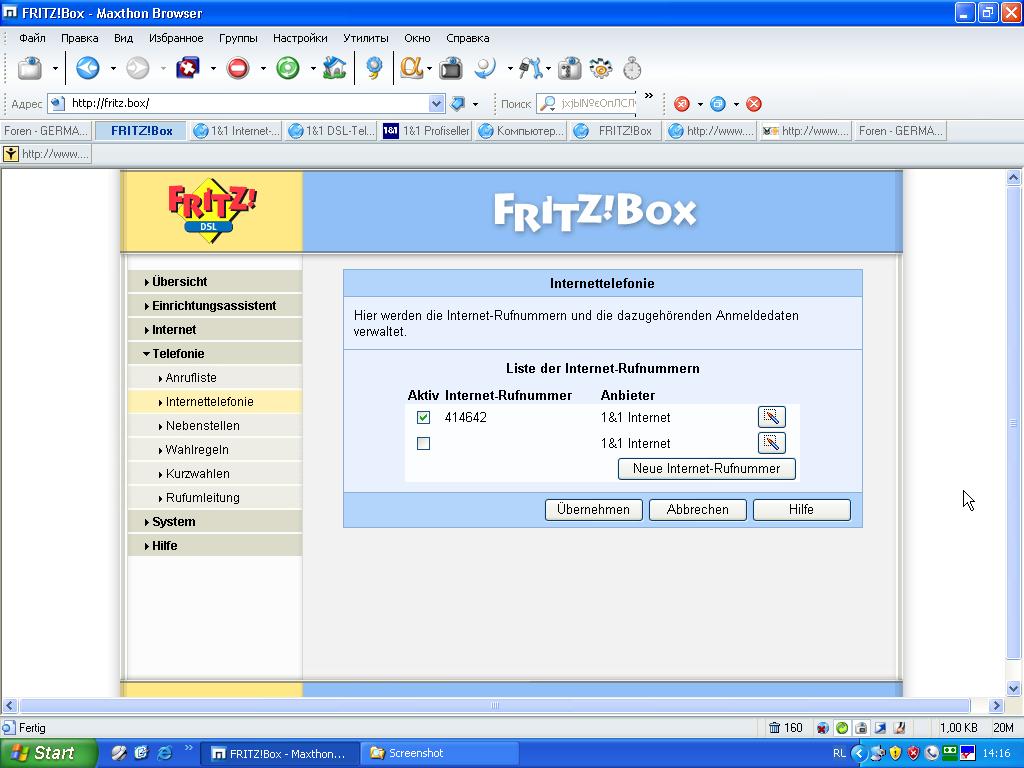Open the key and wrench tools icon

[x=530, y=68]
